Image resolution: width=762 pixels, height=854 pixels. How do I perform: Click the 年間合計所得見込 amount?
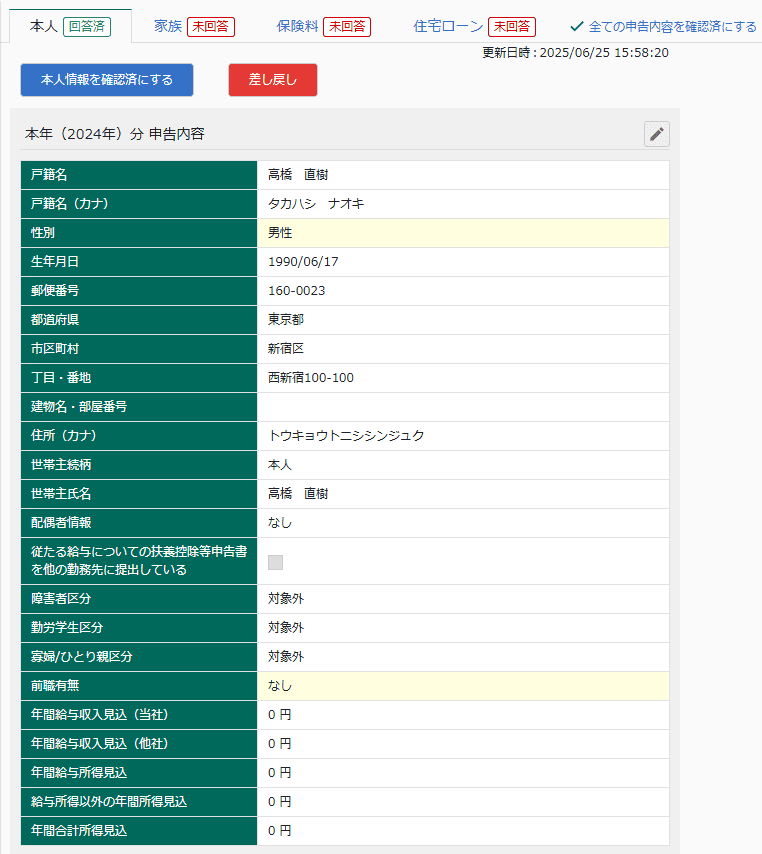[279, 831]
